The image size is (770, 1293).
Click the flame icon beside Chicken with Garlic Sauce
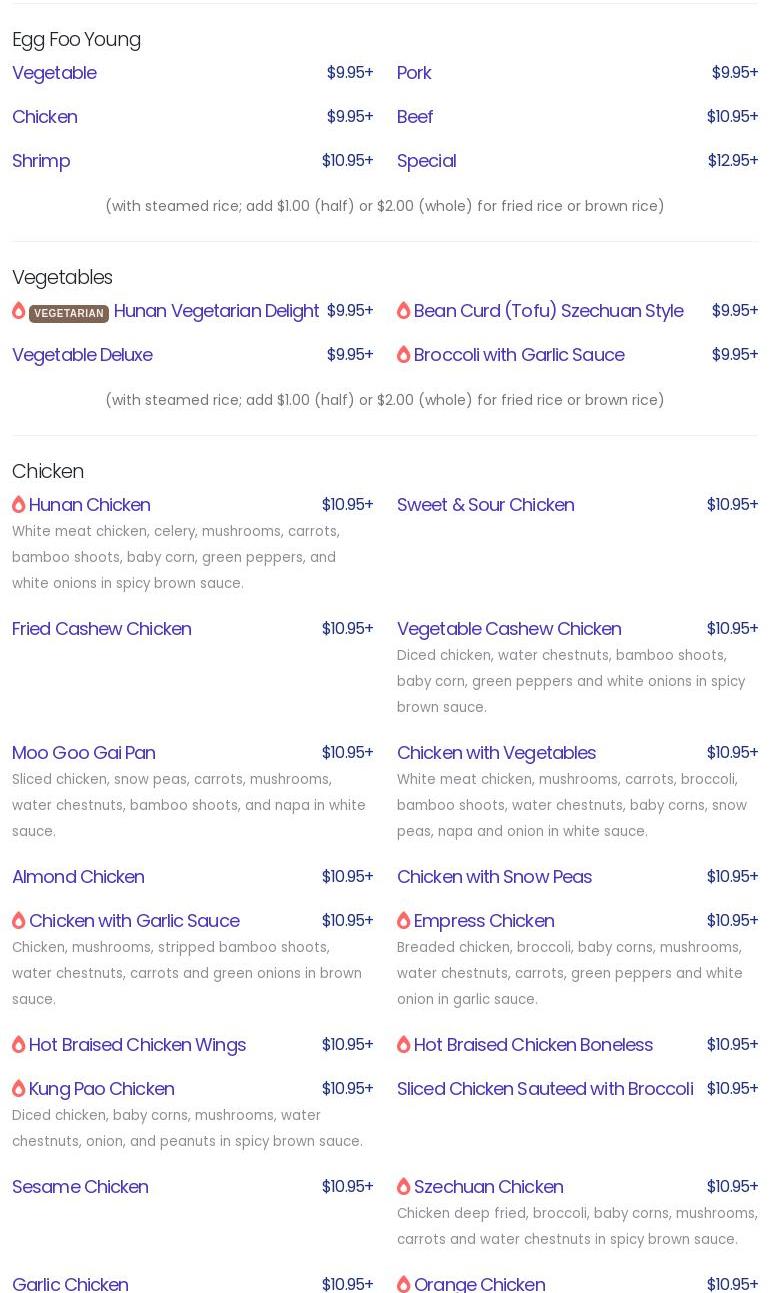click(x=19, y=921)
